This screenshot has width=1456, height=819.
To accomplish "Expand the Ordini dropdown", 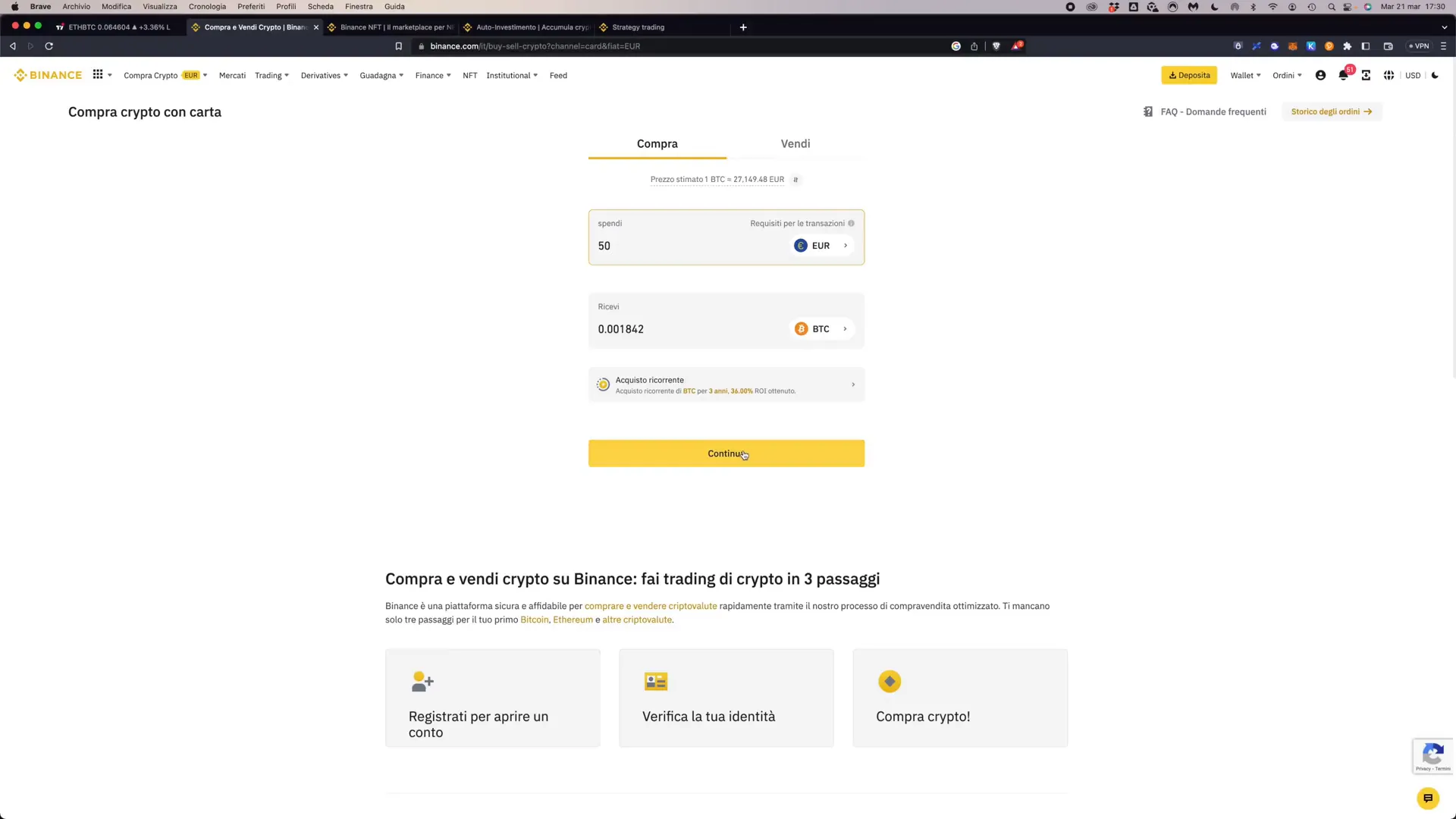I will (x=1287, y=75).
